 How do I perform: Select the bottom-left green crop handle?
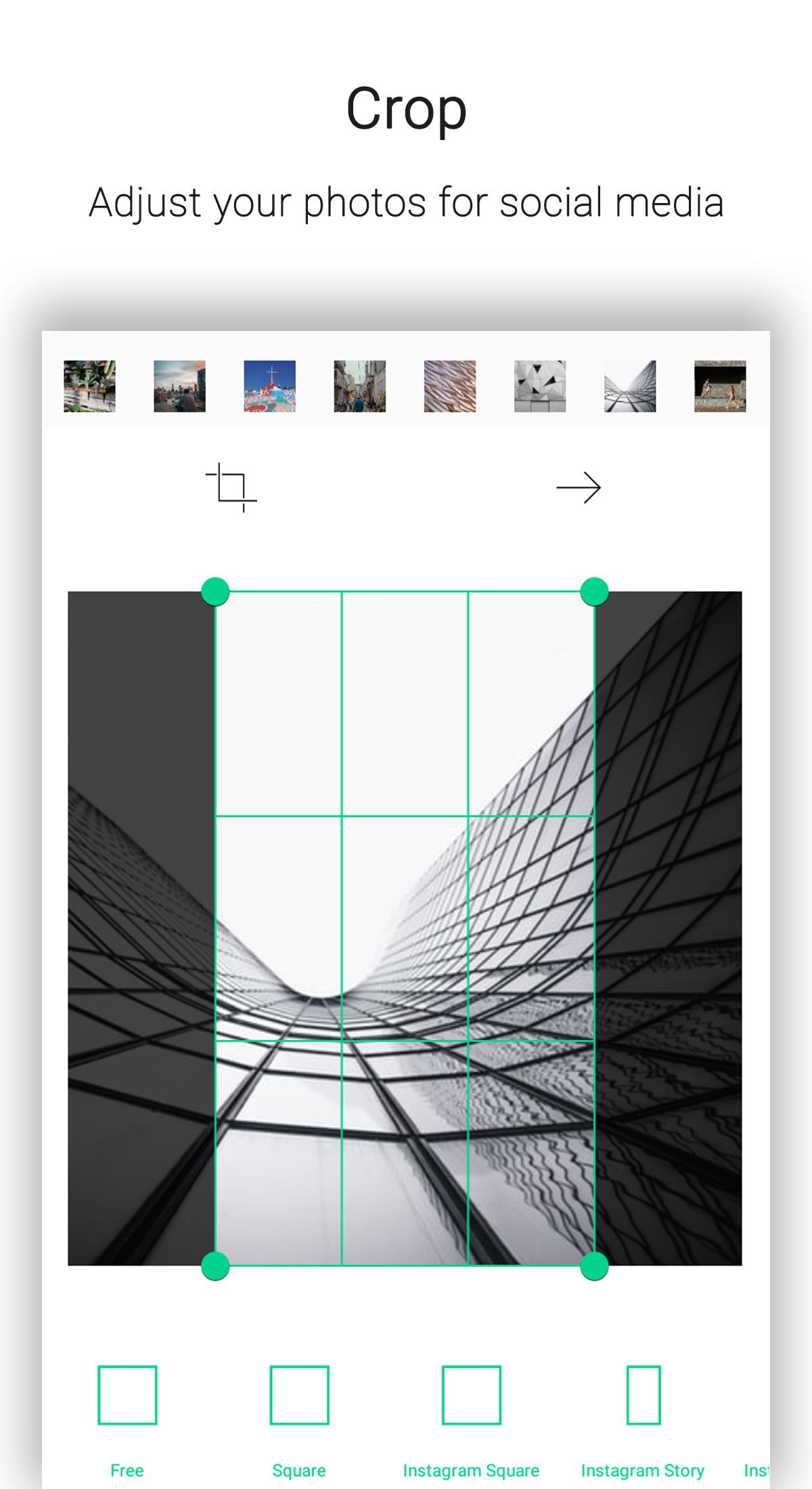(x=216, y=1266)
